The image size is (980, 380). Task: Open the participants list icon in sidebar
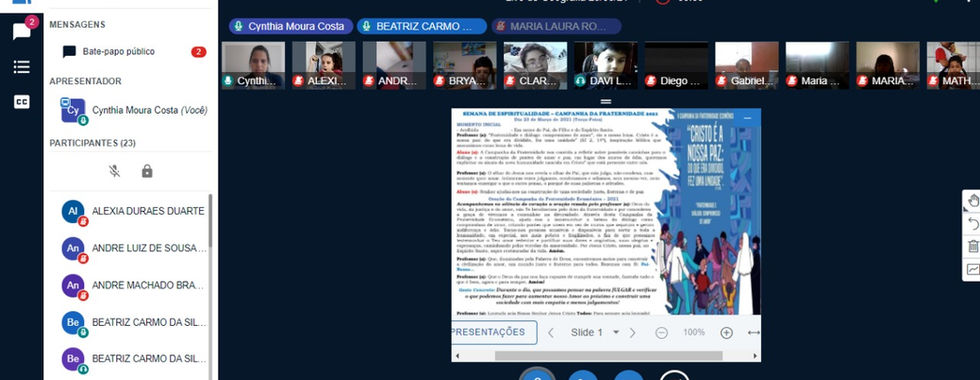point(21,67)
